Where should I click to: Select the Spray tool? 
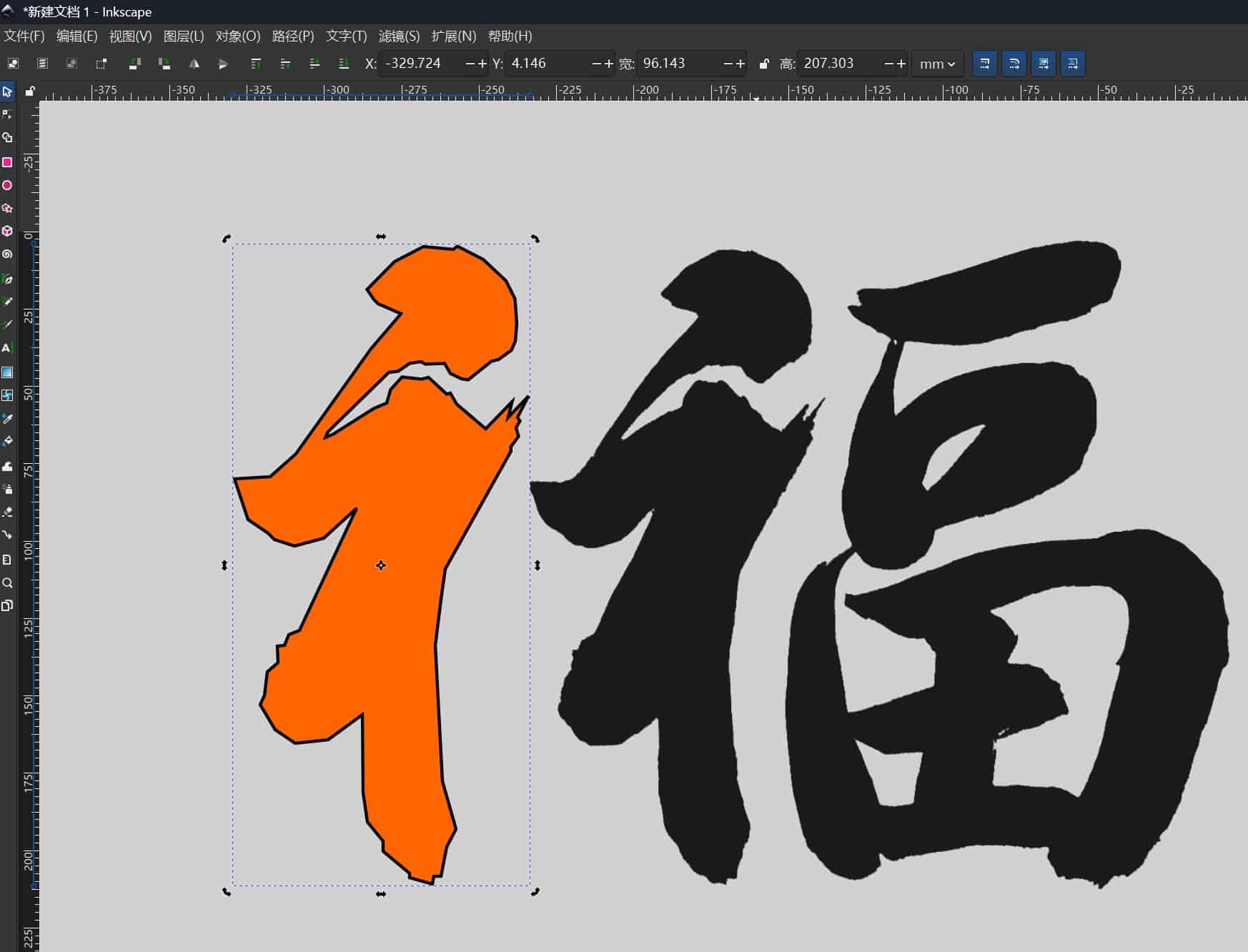(x=7, y=489)
